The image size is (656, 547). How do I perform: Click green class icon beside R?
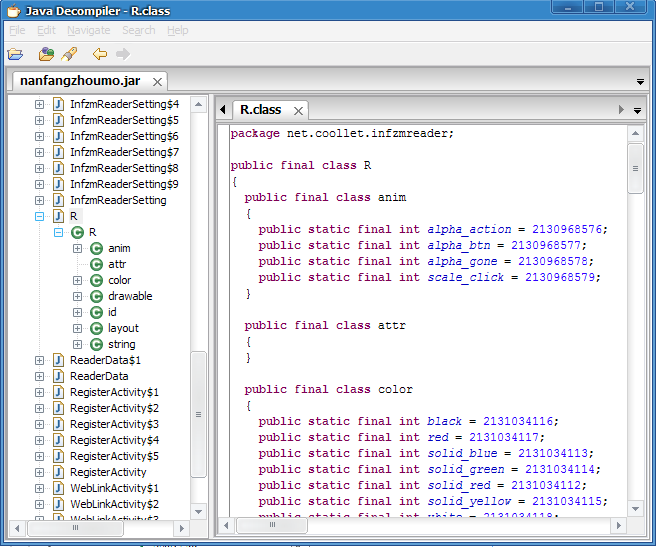tap(77, 232)
